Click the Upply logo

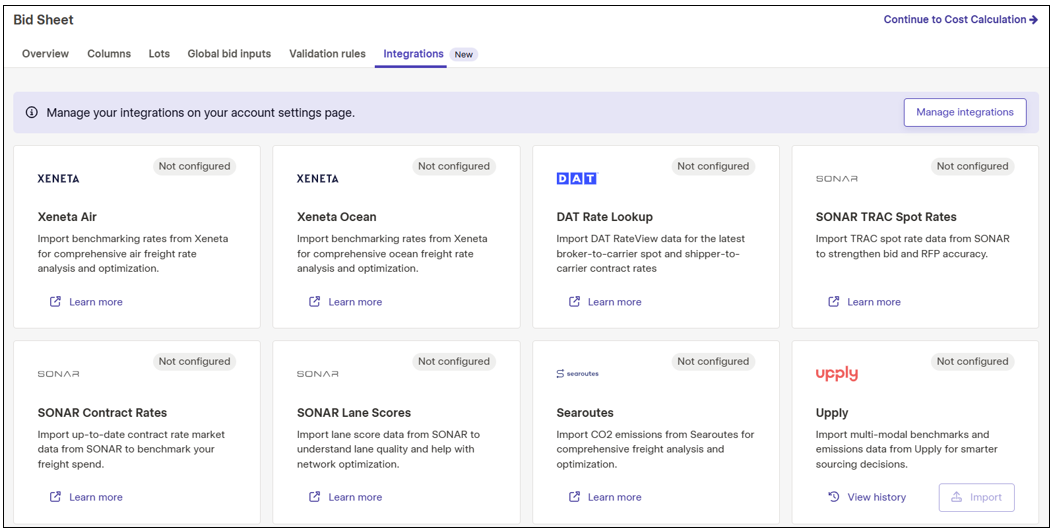(837, 374)
